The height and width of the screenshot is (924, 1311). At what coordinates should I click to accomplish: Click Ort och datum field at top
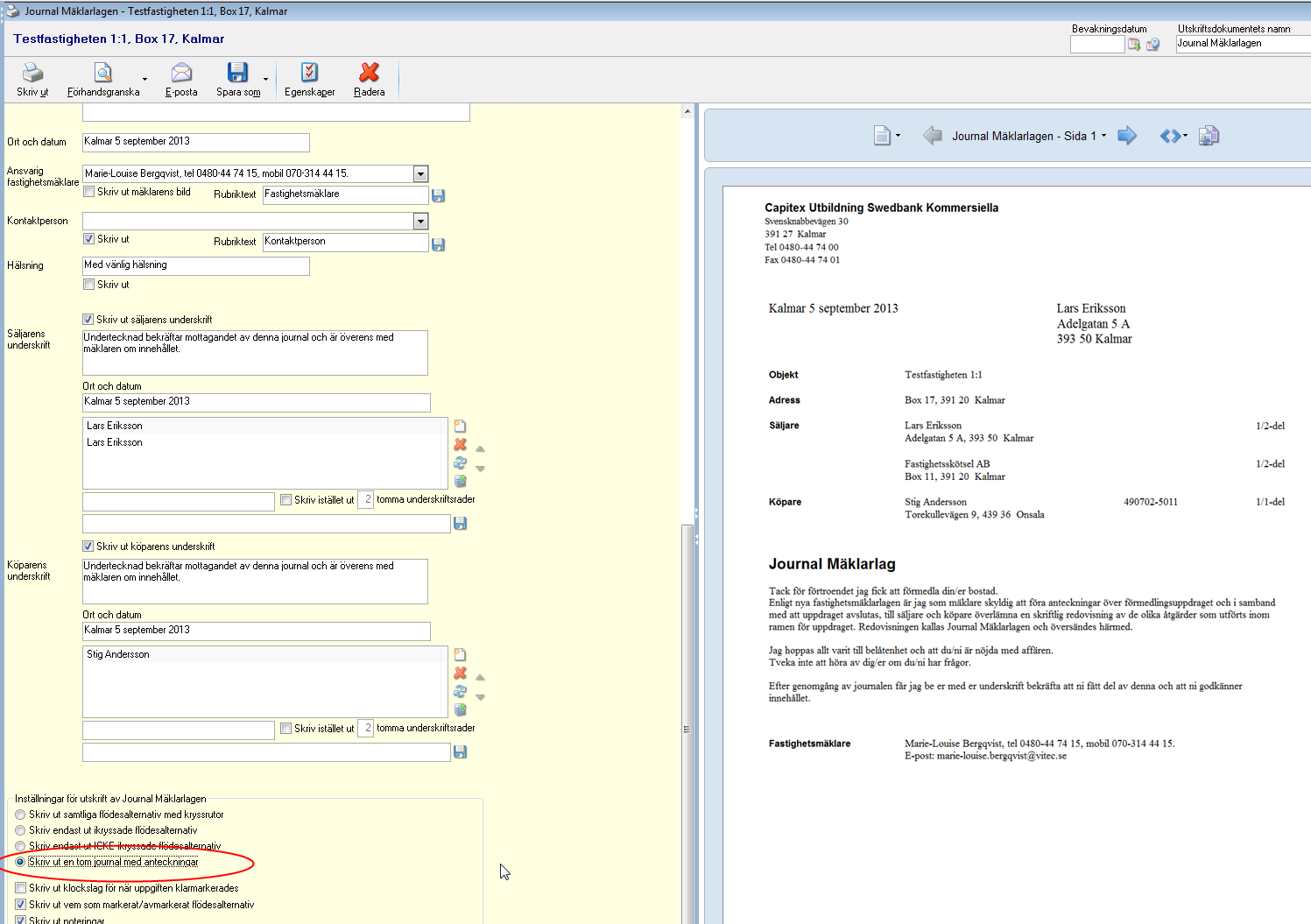pos(196,142)
